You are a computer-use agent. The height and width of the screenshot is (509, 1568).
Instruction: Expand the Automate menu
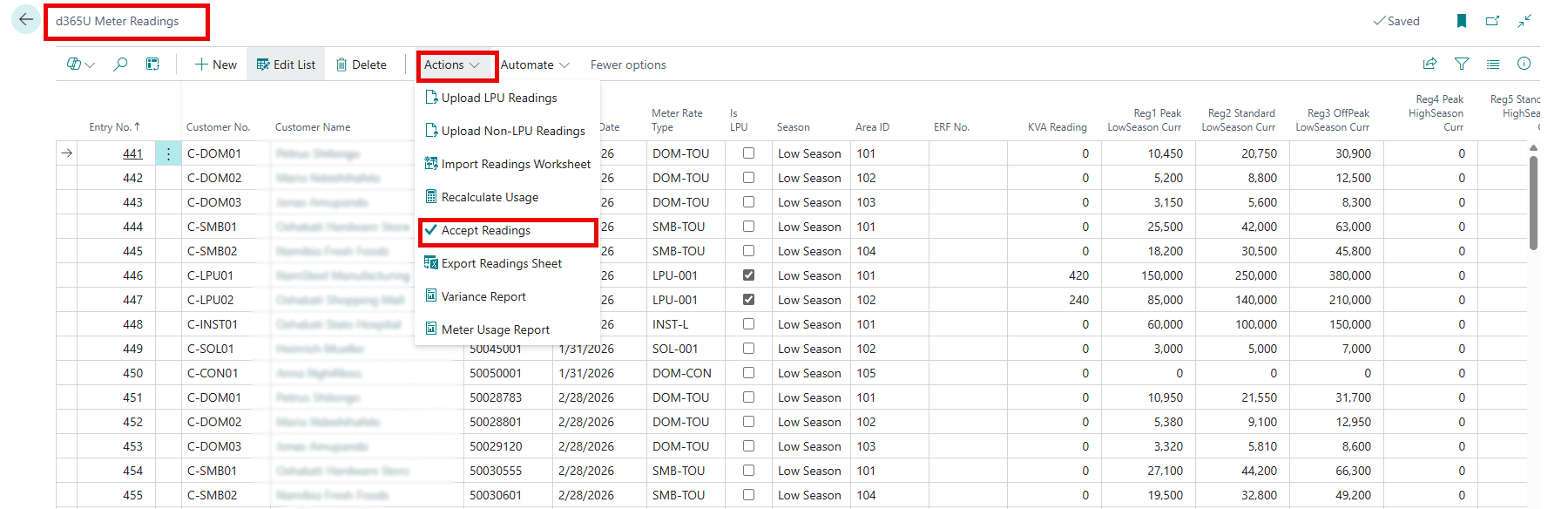click(x=535, y=64)
